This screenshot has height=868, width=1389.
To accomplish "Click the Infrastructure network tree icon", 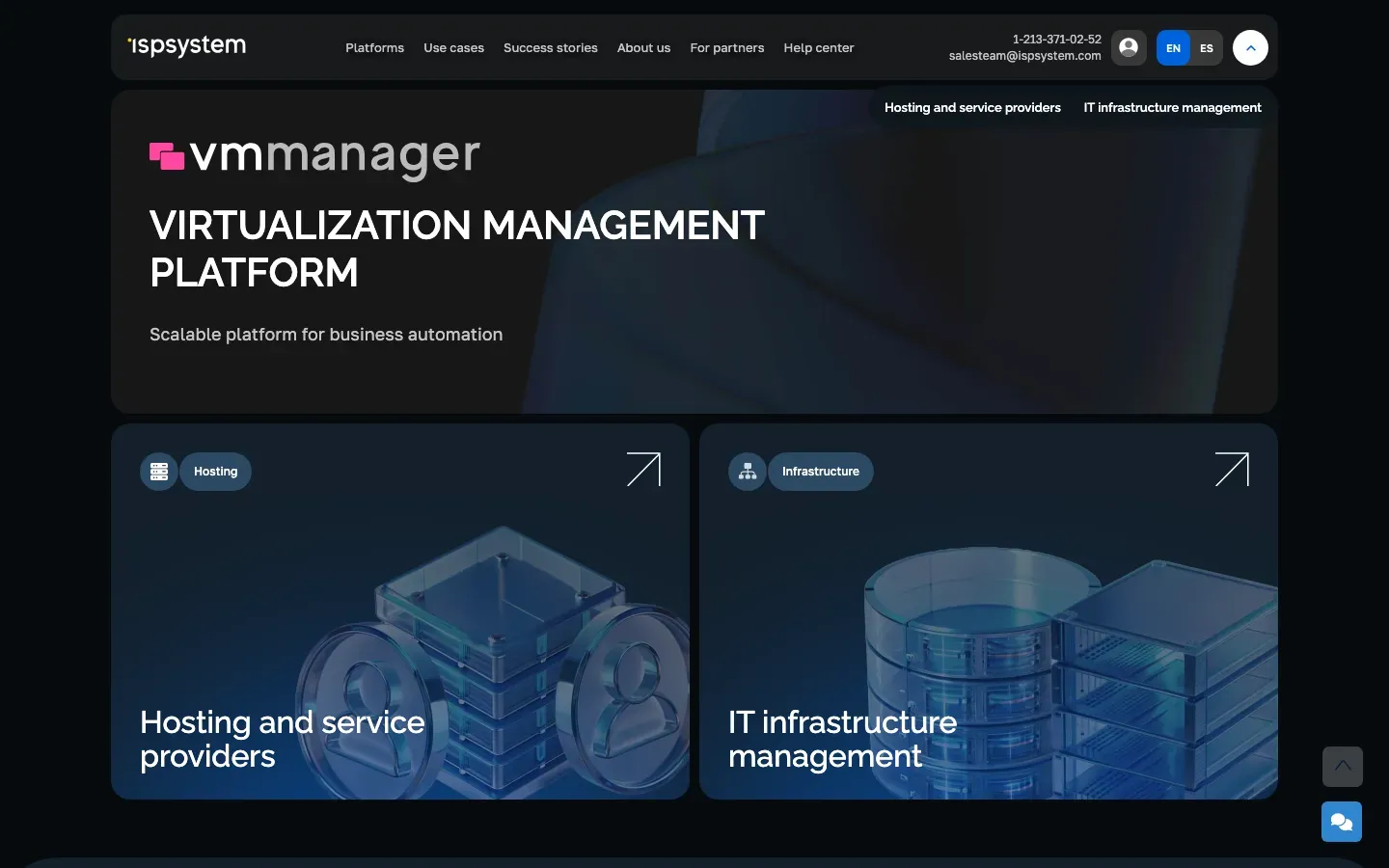I will pos(748,472).
